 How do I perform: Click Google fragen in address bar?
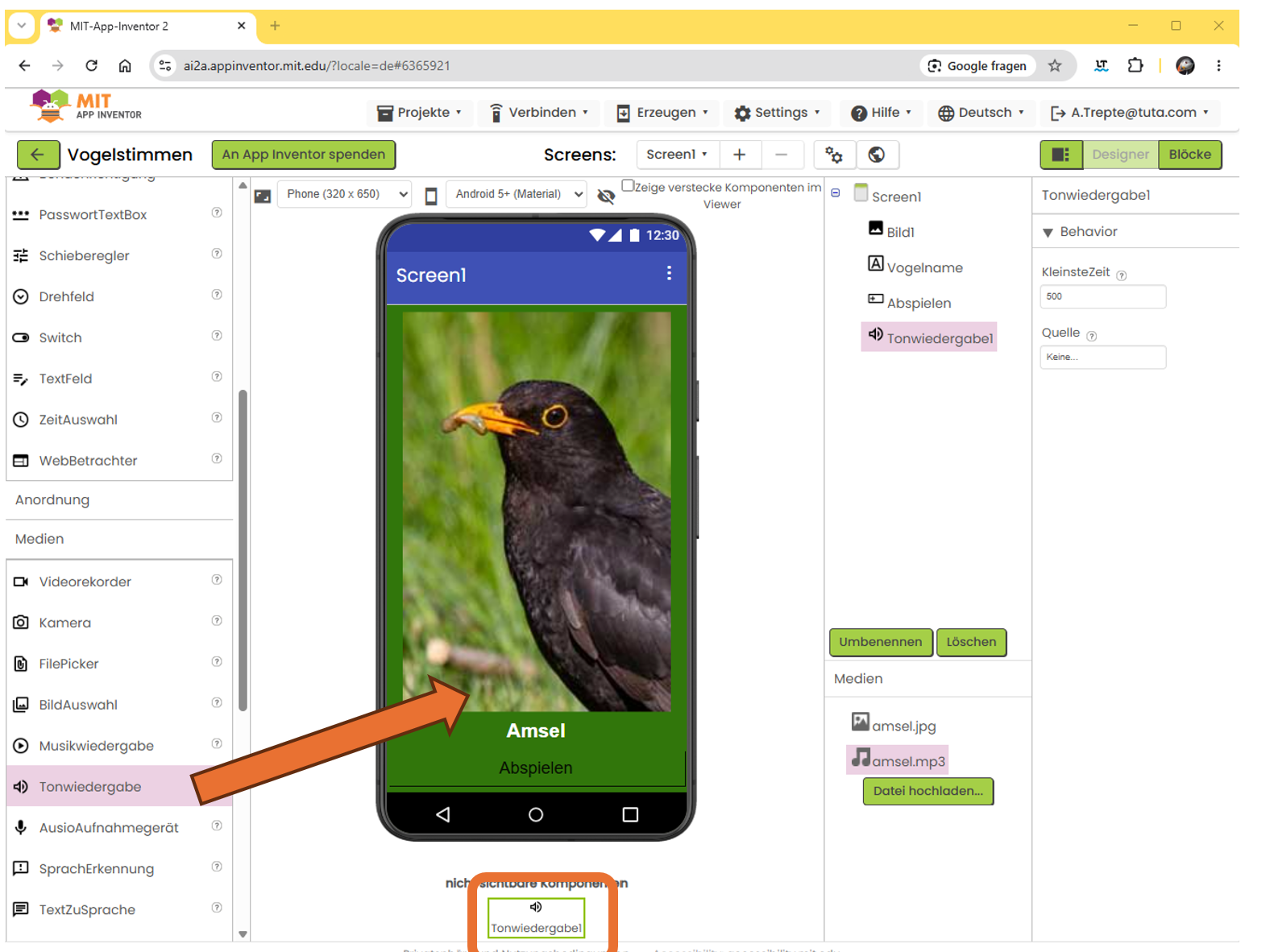click(977, 66)
